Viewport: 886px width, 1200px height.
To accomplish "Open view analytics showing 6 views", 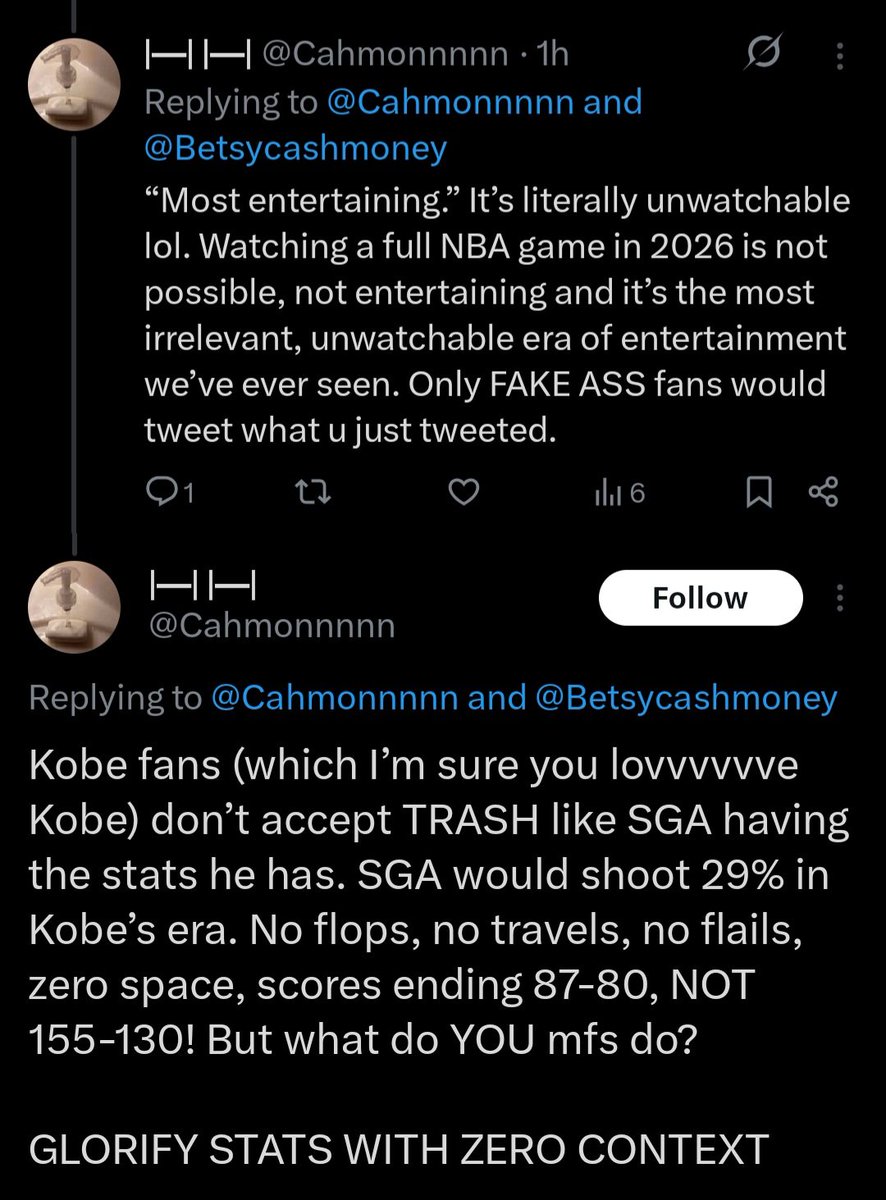I will [x=620, y=491].
